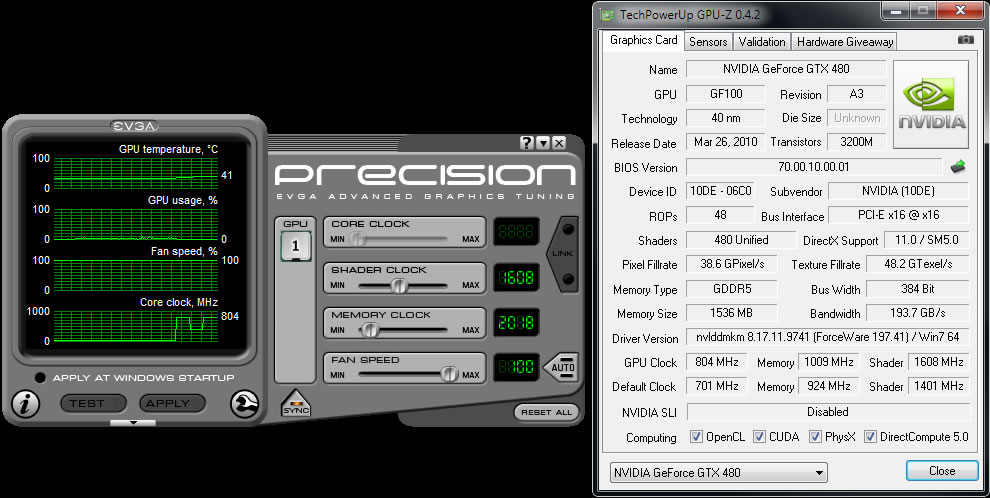990x498 pixels.
Task: Expand the panel arrow below TEST button
Action: (x=133, y=422)
